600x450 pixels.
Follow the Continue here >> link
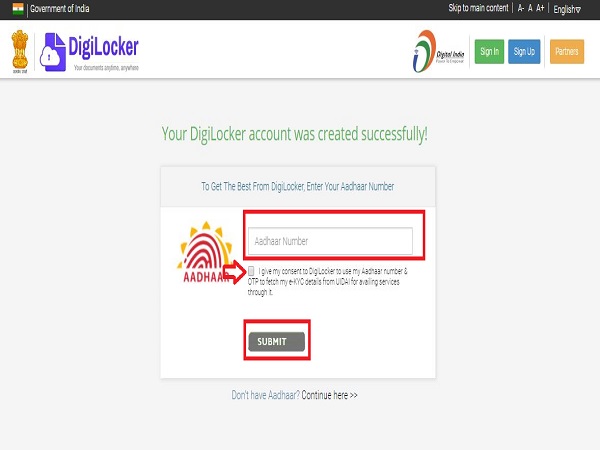pos(329,395)
